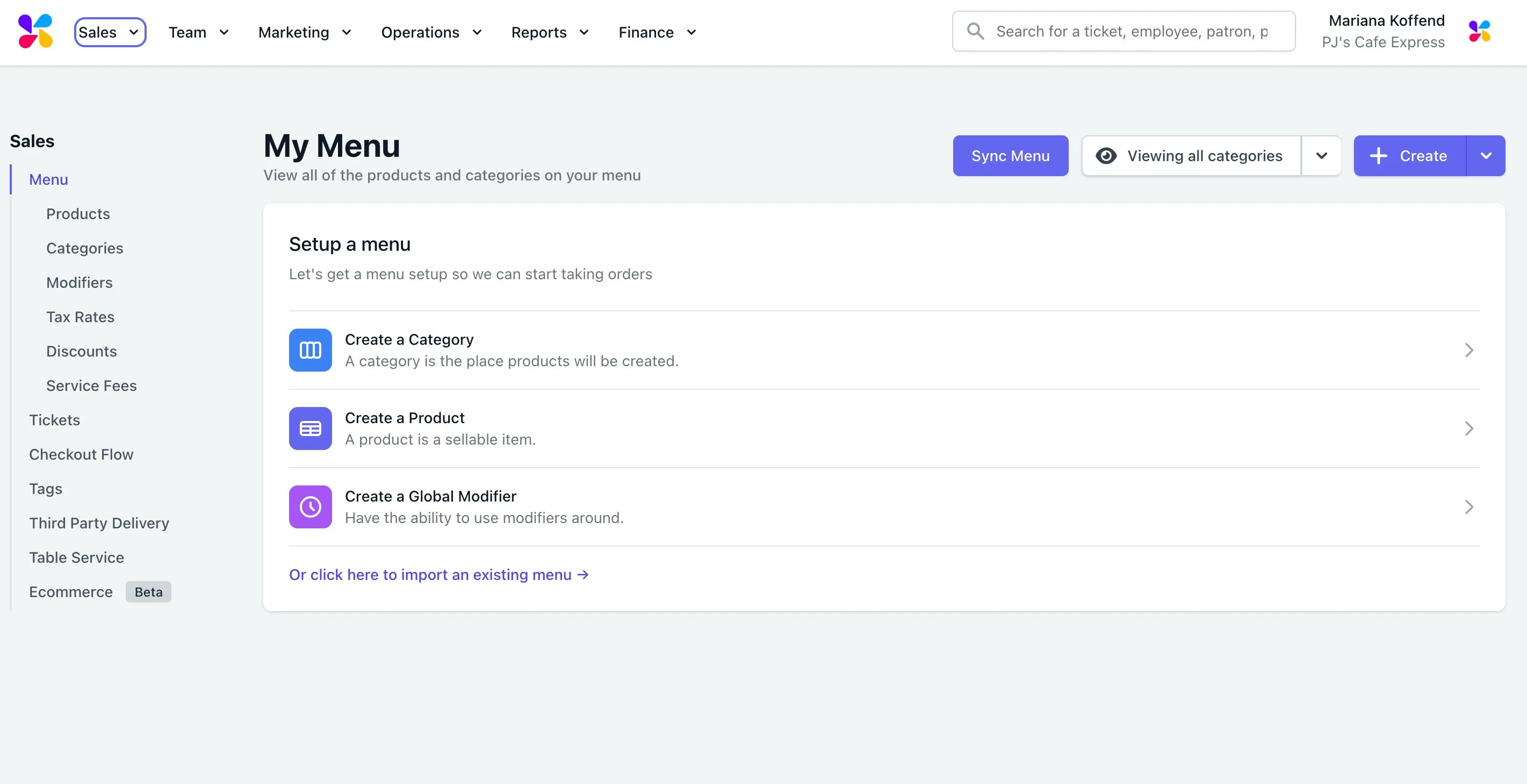
Task: Click the Sync Menu button
Action: click(x=1011, y=156)
